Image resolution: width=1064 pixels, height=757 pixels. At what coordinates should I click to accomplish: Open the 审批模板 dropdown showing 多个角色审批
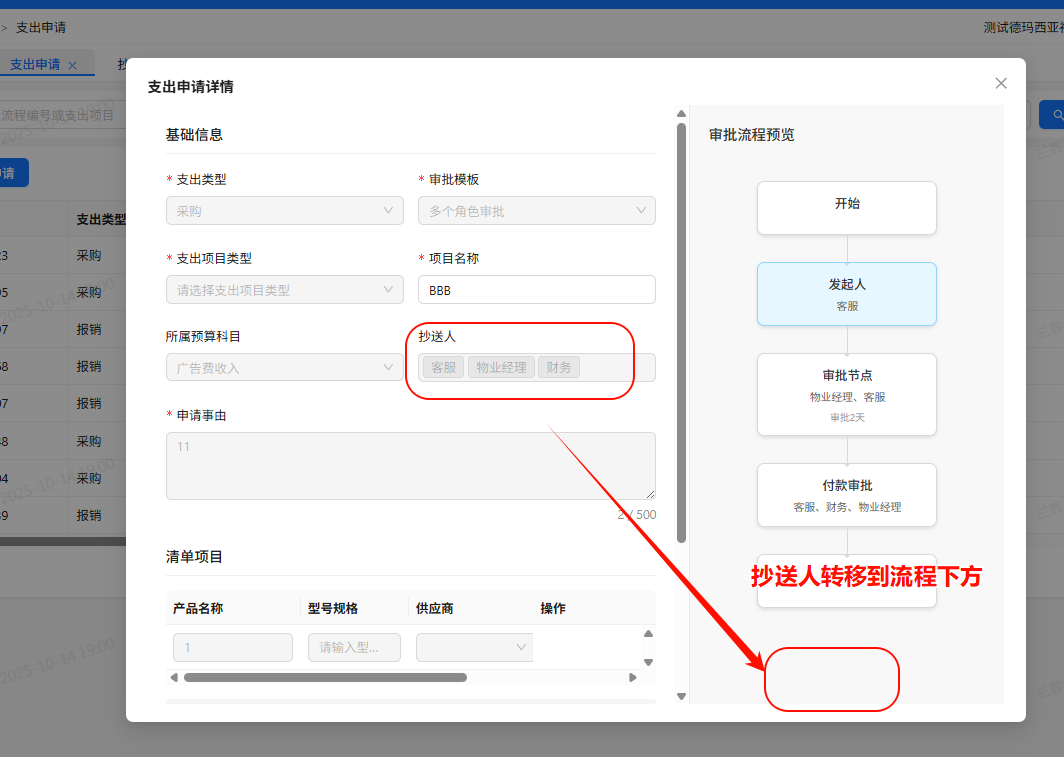(x=537, y=210)
